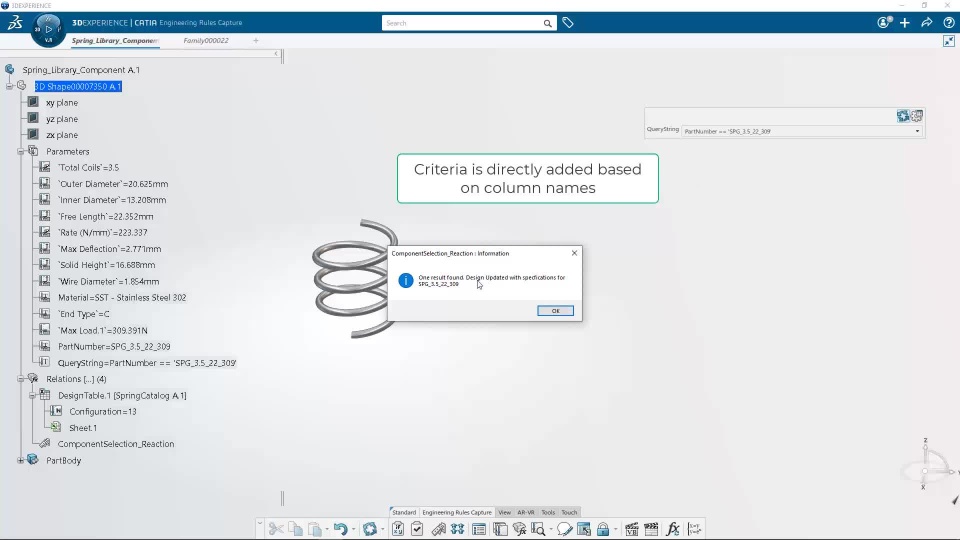This screenshot has height=540, width=960.
Task: Open the 6WTags tag icon
Action: [568, 23]
